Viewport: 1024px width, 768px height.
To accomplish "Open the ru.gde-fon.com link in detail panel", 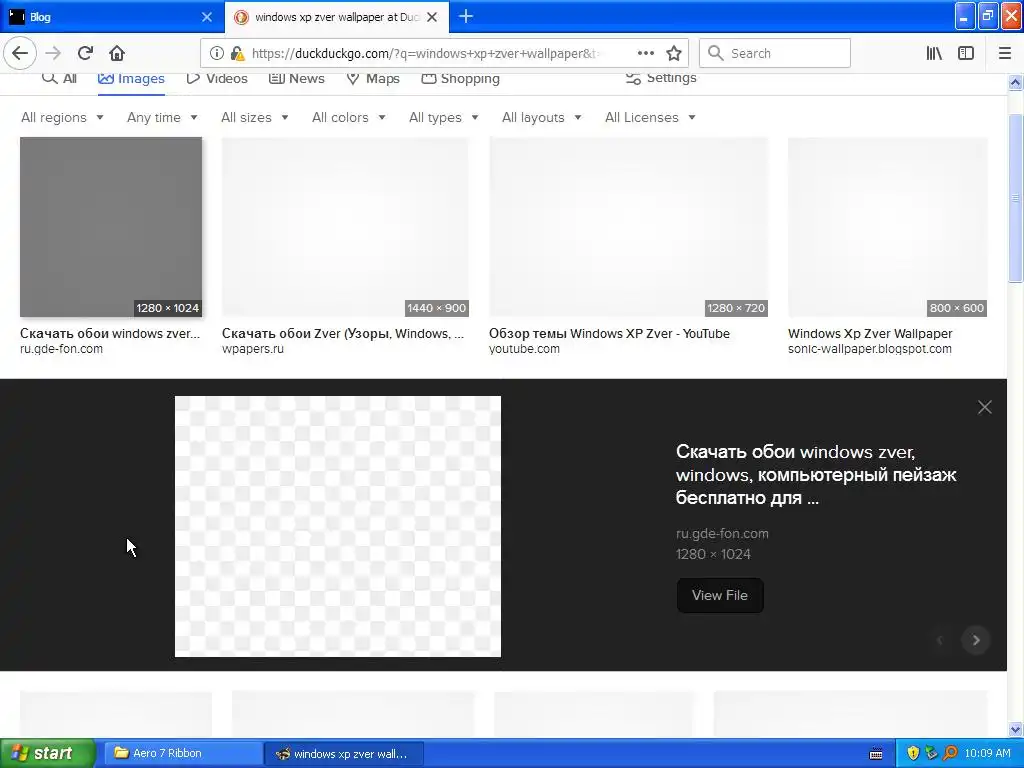I will coord(722,534).
